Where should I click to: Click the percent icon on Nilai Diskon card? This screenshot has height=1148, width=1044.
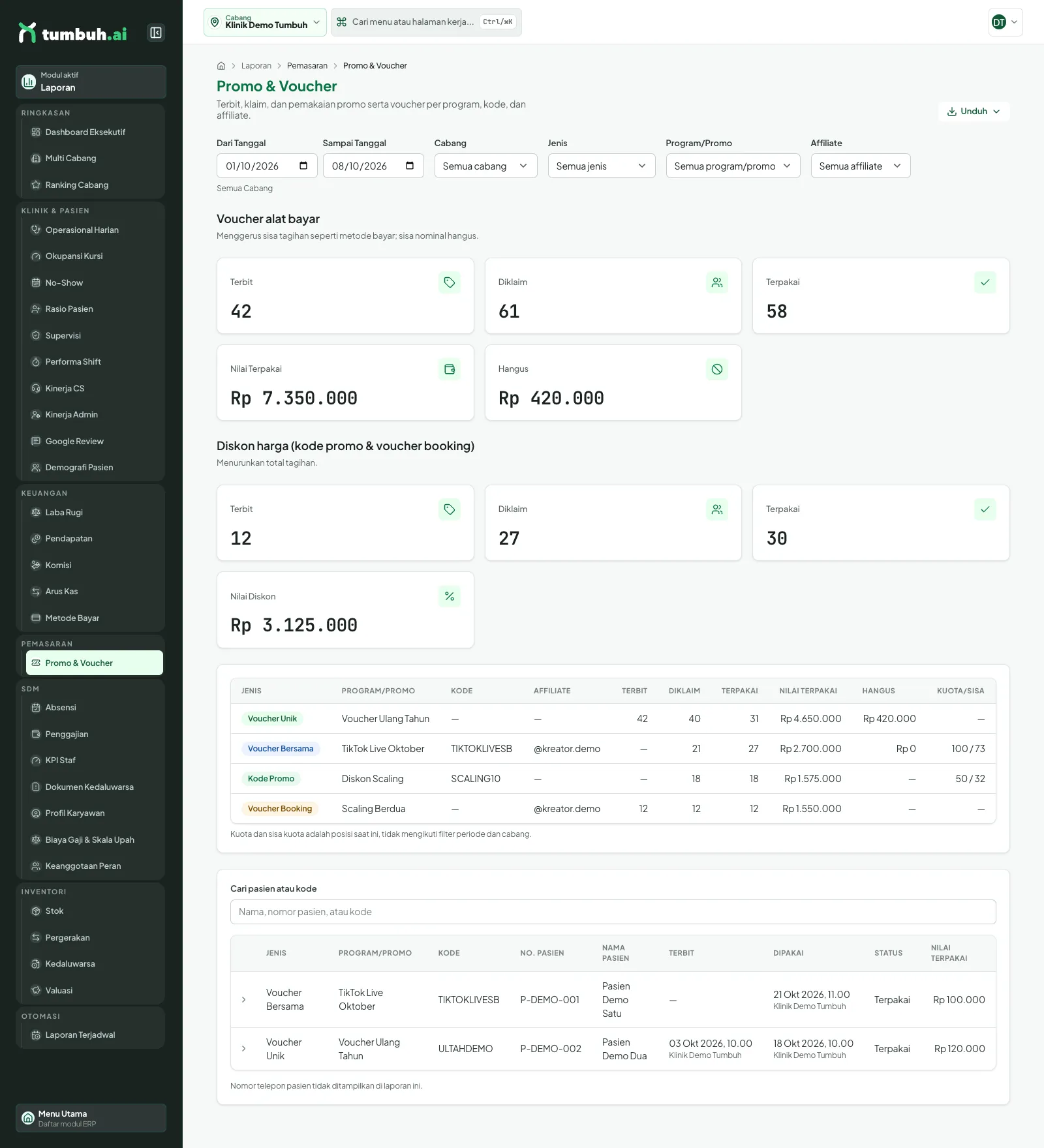click(450, 596)
